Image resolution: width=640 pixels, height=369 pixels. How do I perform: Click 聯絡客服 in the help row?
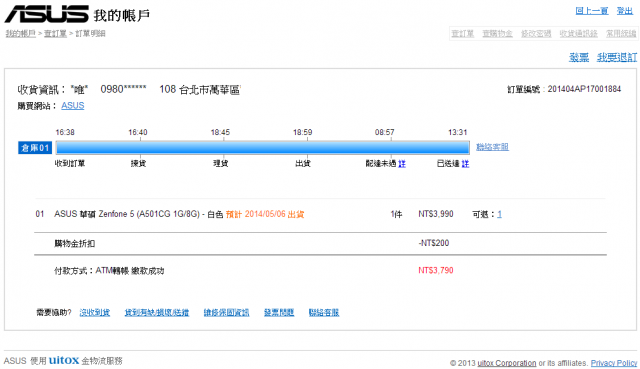(324, 313)
